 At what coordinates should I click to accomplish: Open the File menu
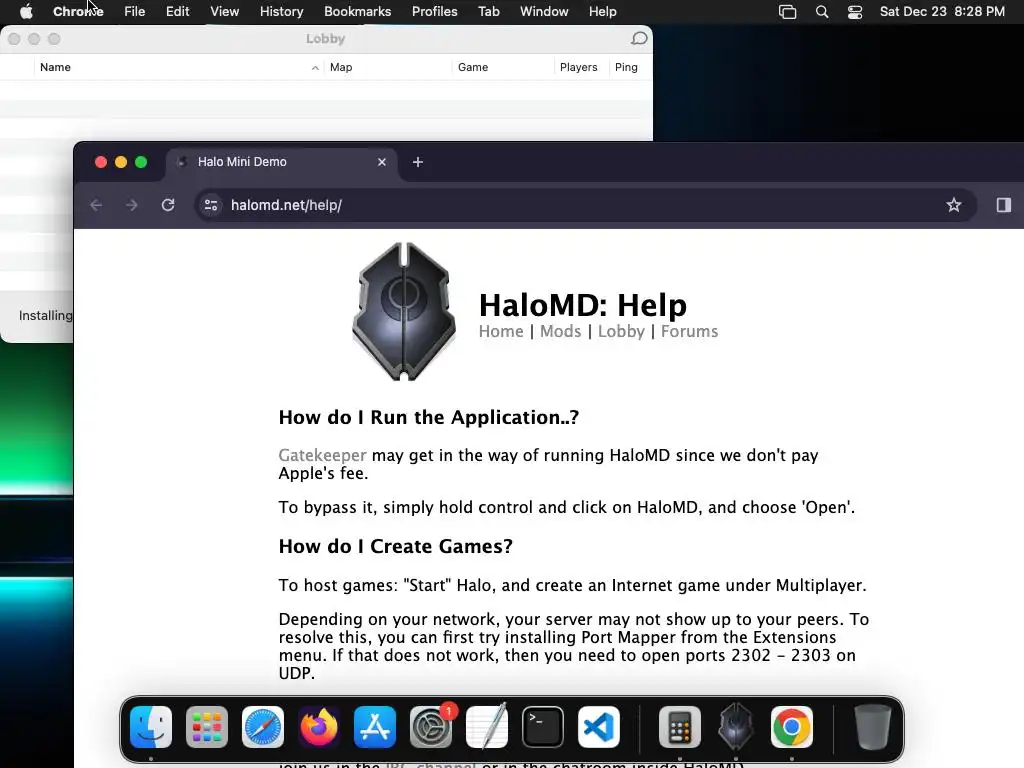[x=135, y=11]
